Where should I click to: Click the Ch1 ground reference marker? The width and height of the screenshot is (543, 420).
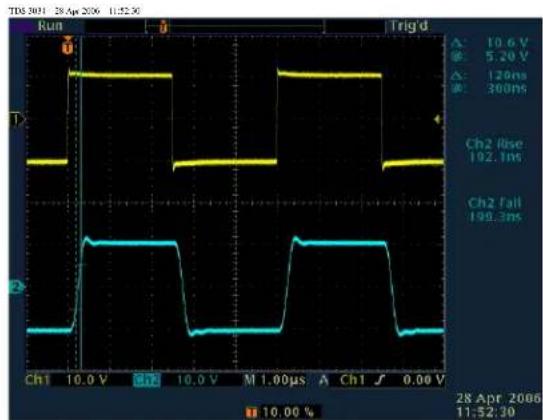coord(17,119)
